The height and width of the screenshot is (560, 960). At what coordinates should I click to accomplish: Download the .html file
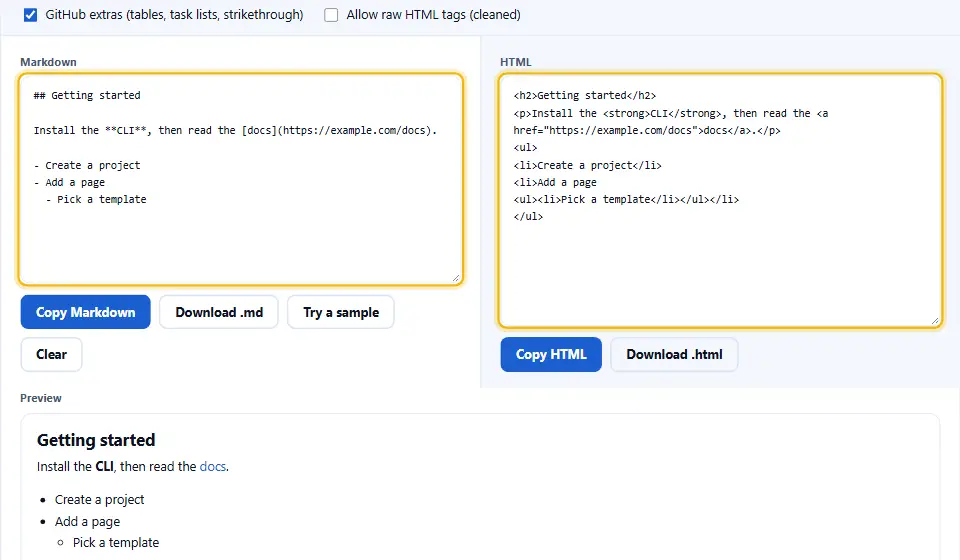point(674,354)
